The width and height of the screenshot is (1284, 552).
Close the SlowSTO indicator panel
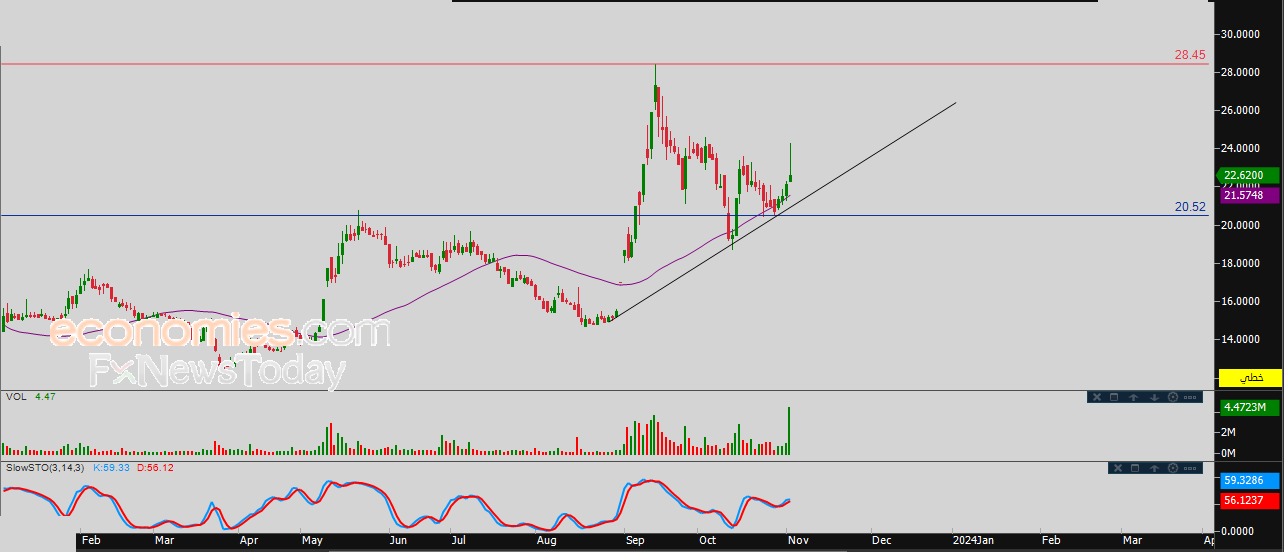[1118, 468]
